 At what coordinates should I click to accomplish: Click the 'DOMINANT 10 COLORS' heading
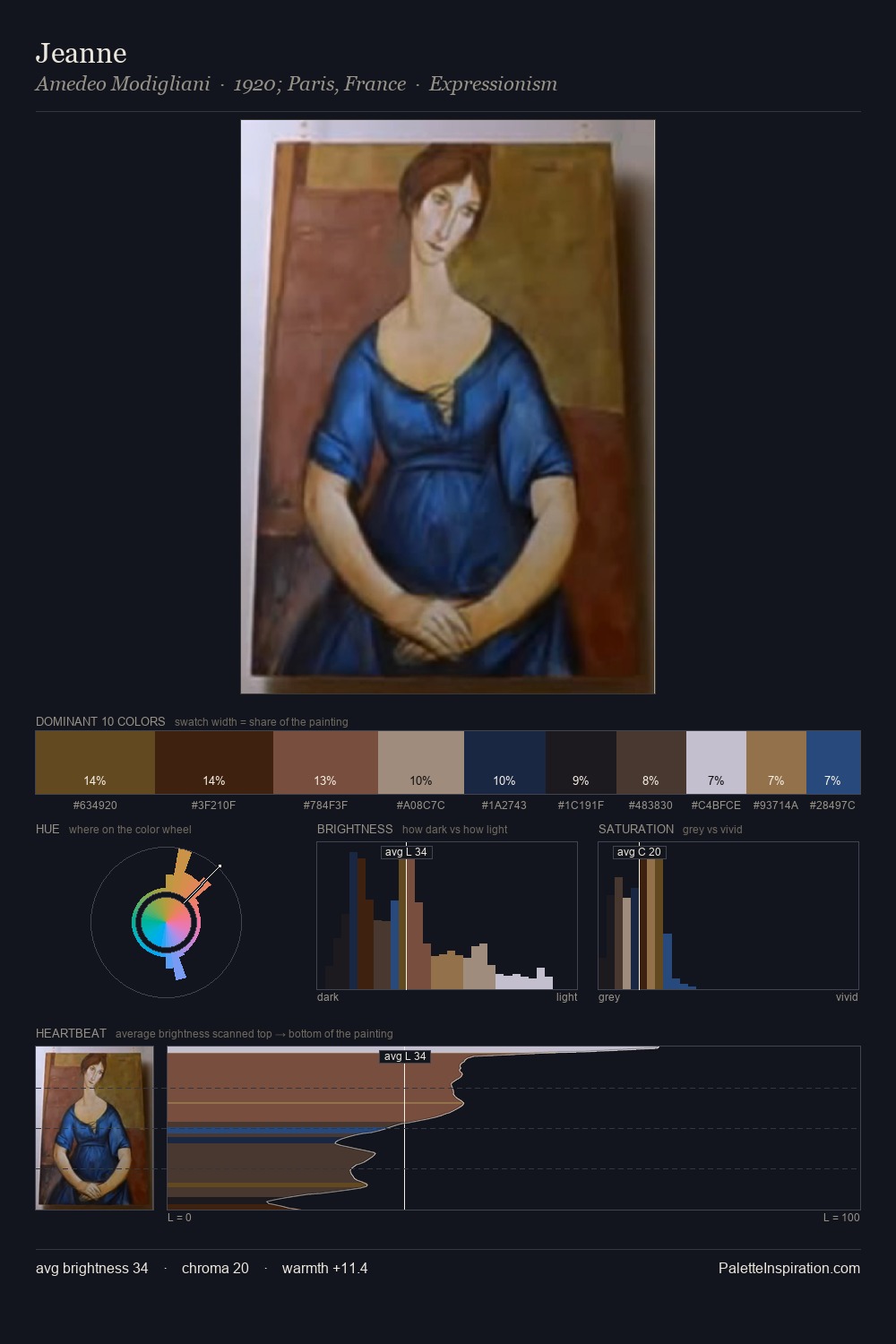click(x=100, y=721)
